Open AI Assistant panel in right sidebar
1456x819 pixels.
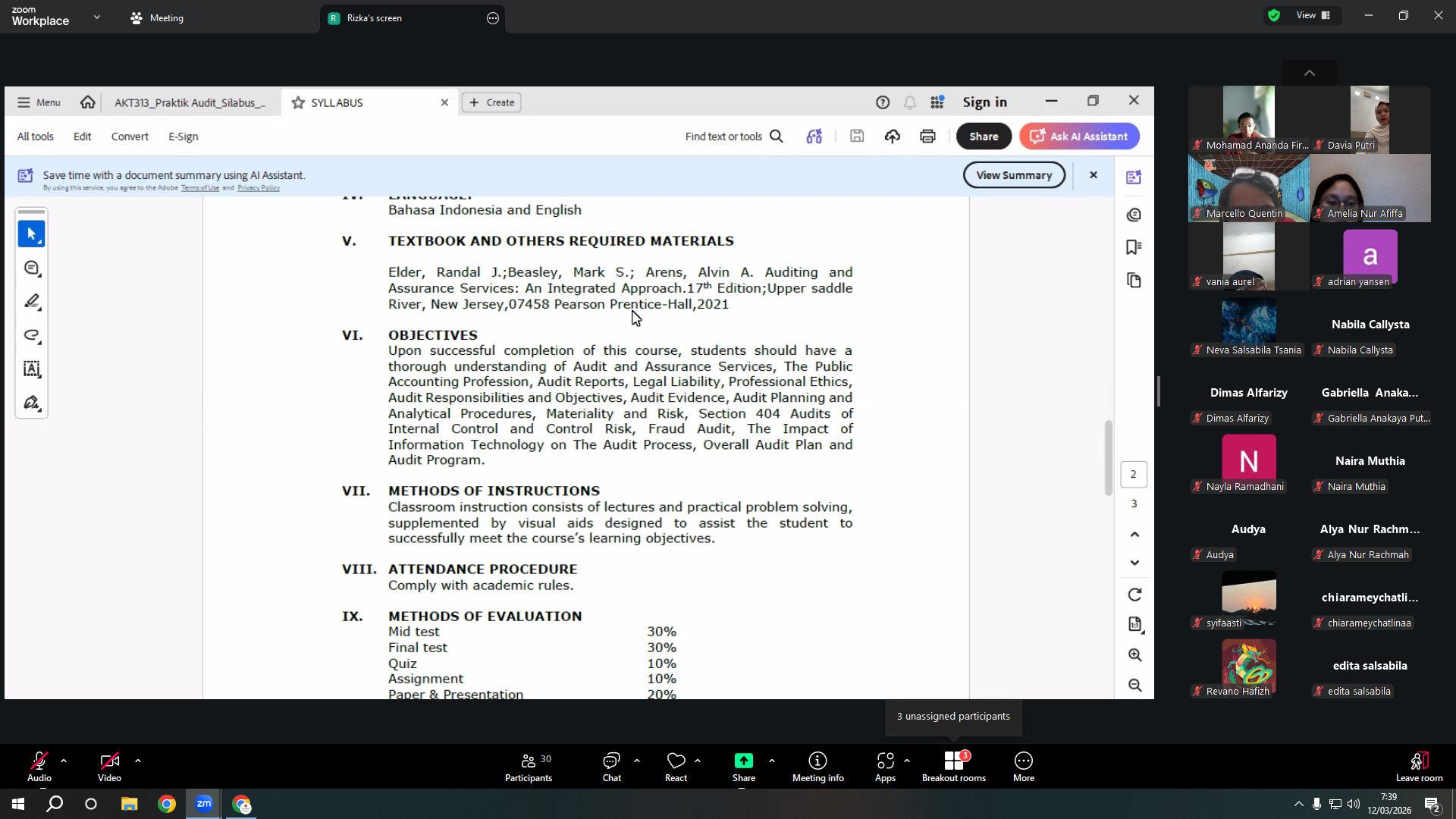point(1134,177)
